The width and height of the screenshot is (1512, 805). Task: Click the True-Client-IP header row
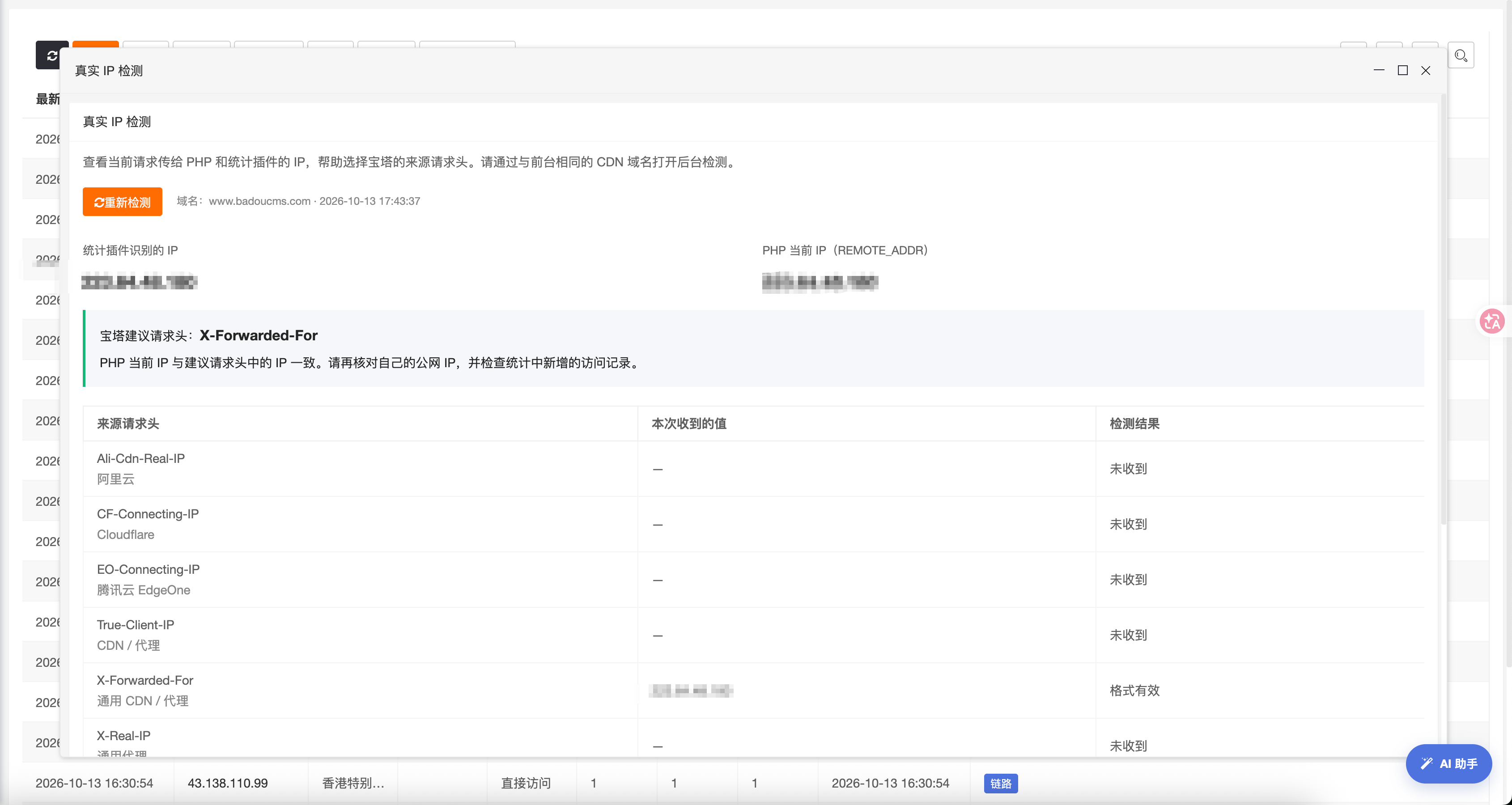[x=754, y=635]
